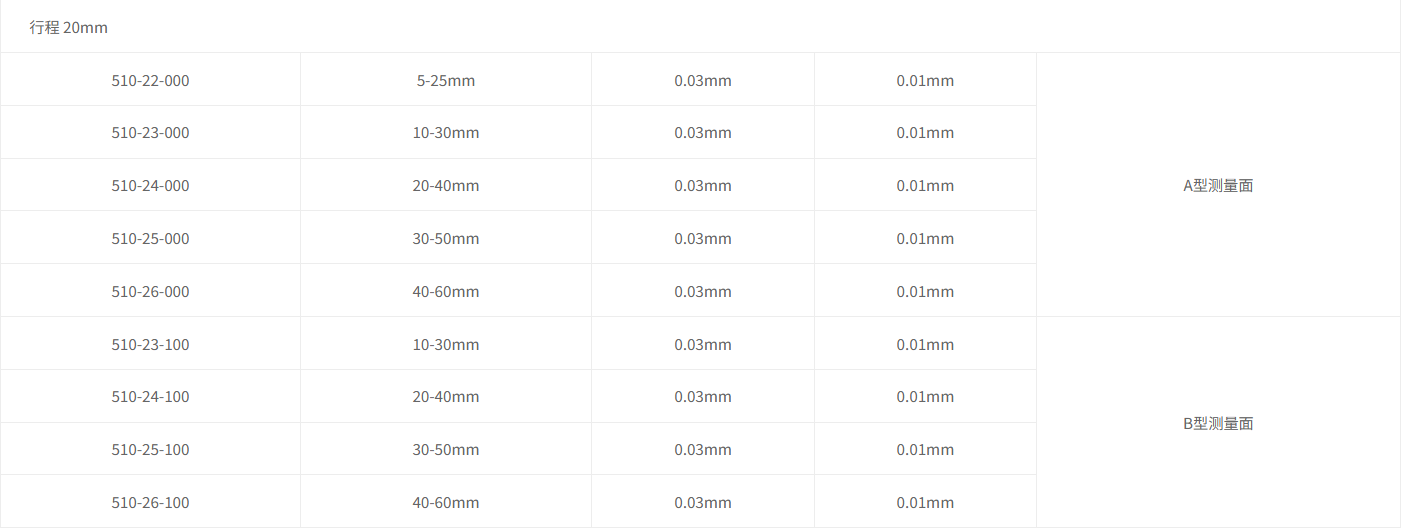
Task: Select the 30-50mm range in row 510-25-100
Action: click(x=446, y=450)
